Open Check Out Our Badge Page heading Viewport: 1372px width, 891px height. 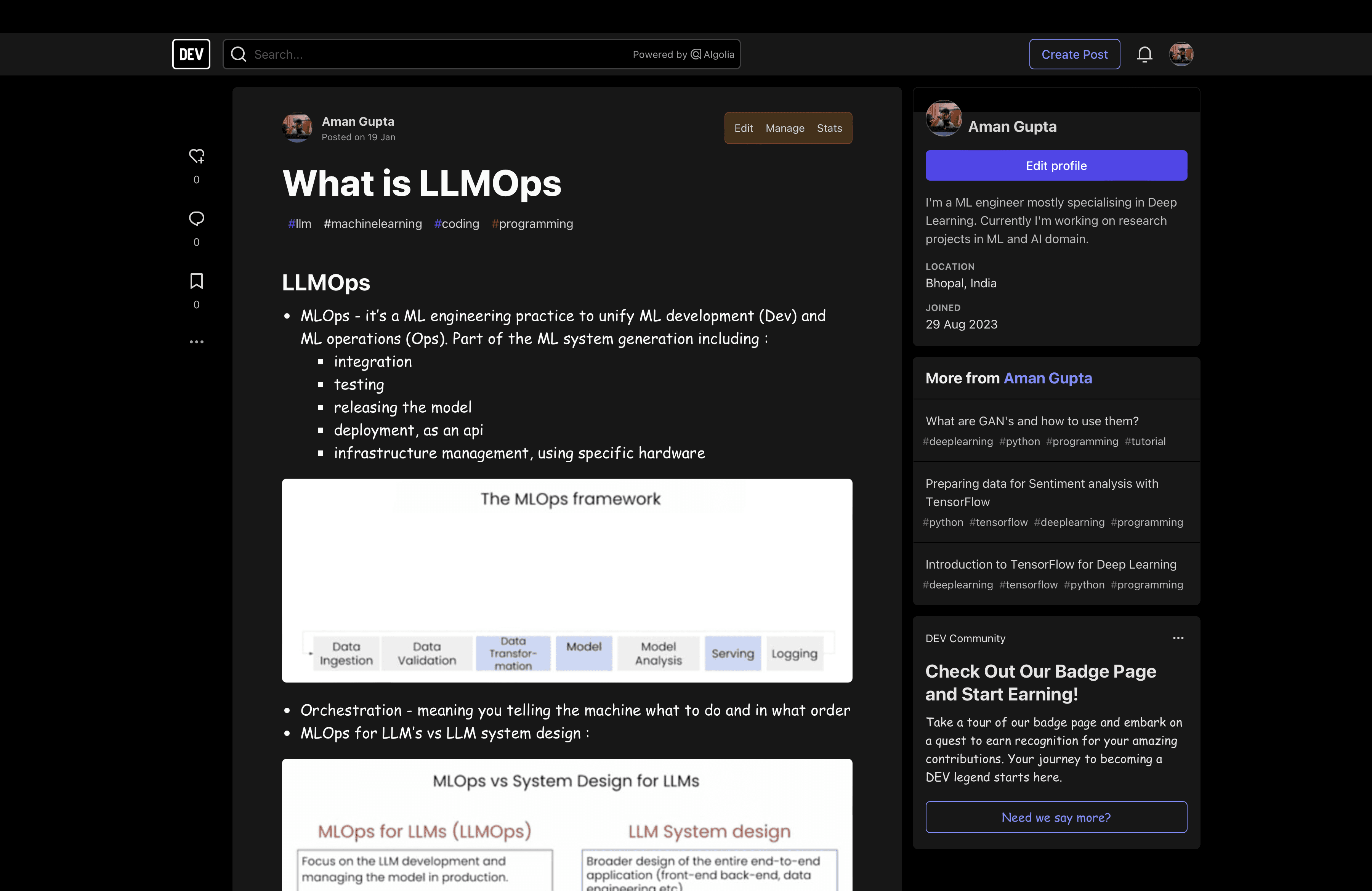coord(1040,683)
